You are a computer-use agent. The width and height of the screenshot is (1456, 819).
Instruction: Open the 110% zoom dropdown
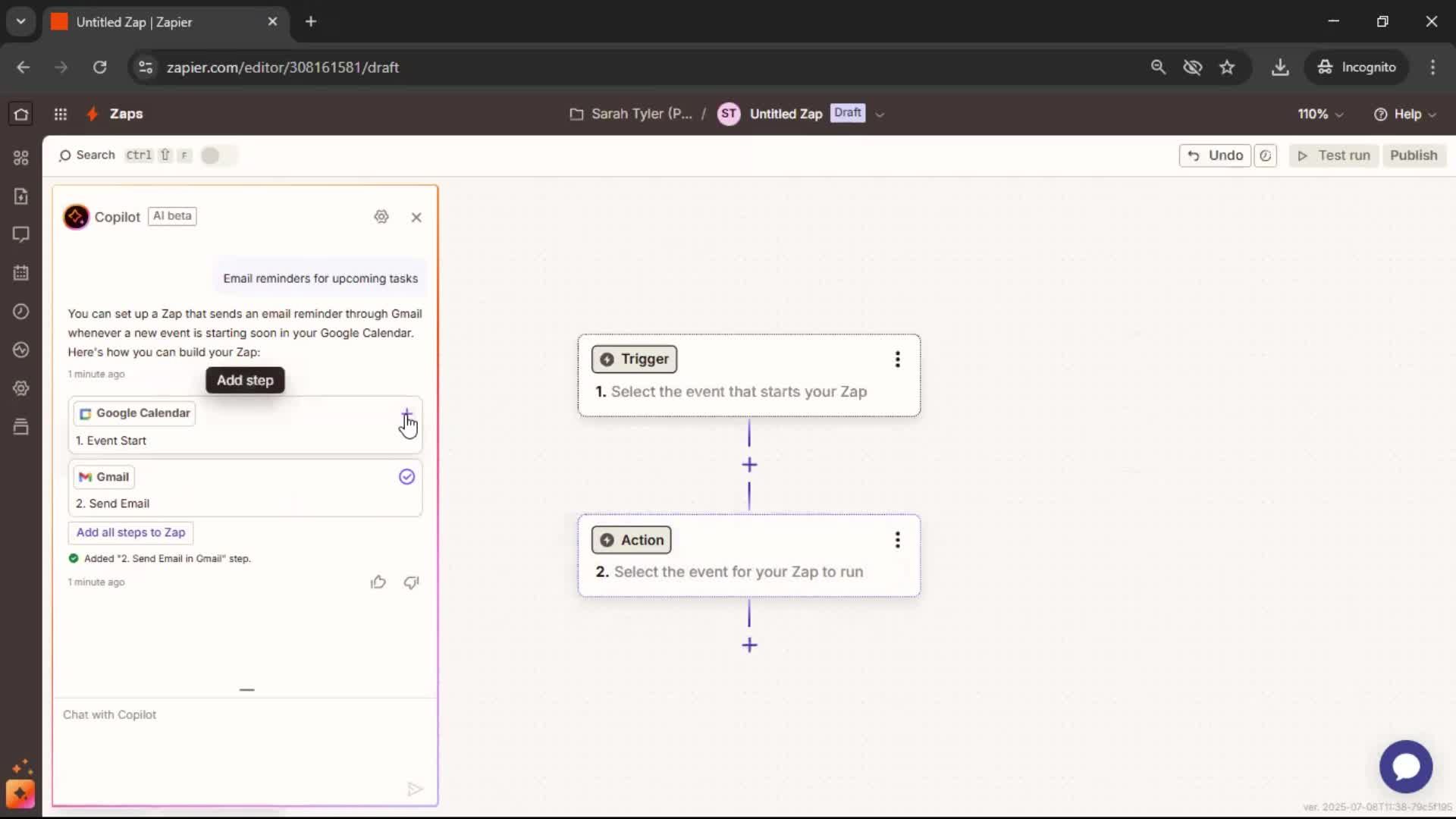(x=1320, y=114)
